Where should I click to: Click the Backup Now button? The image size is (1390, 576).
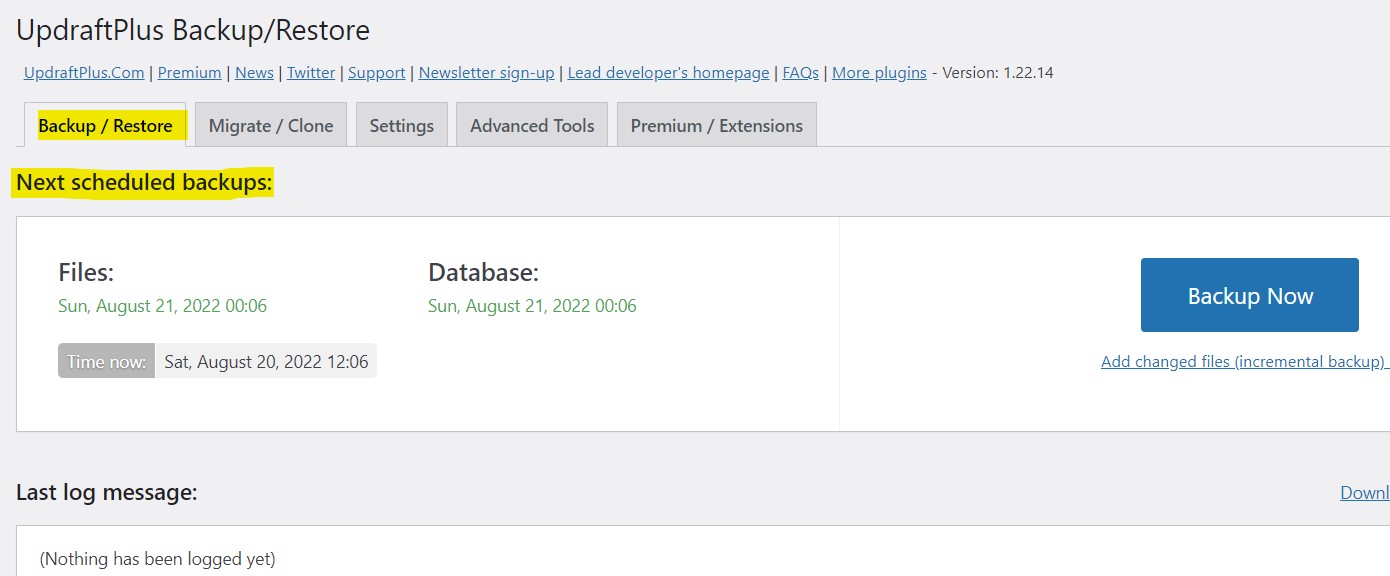tap(1249, 295)
